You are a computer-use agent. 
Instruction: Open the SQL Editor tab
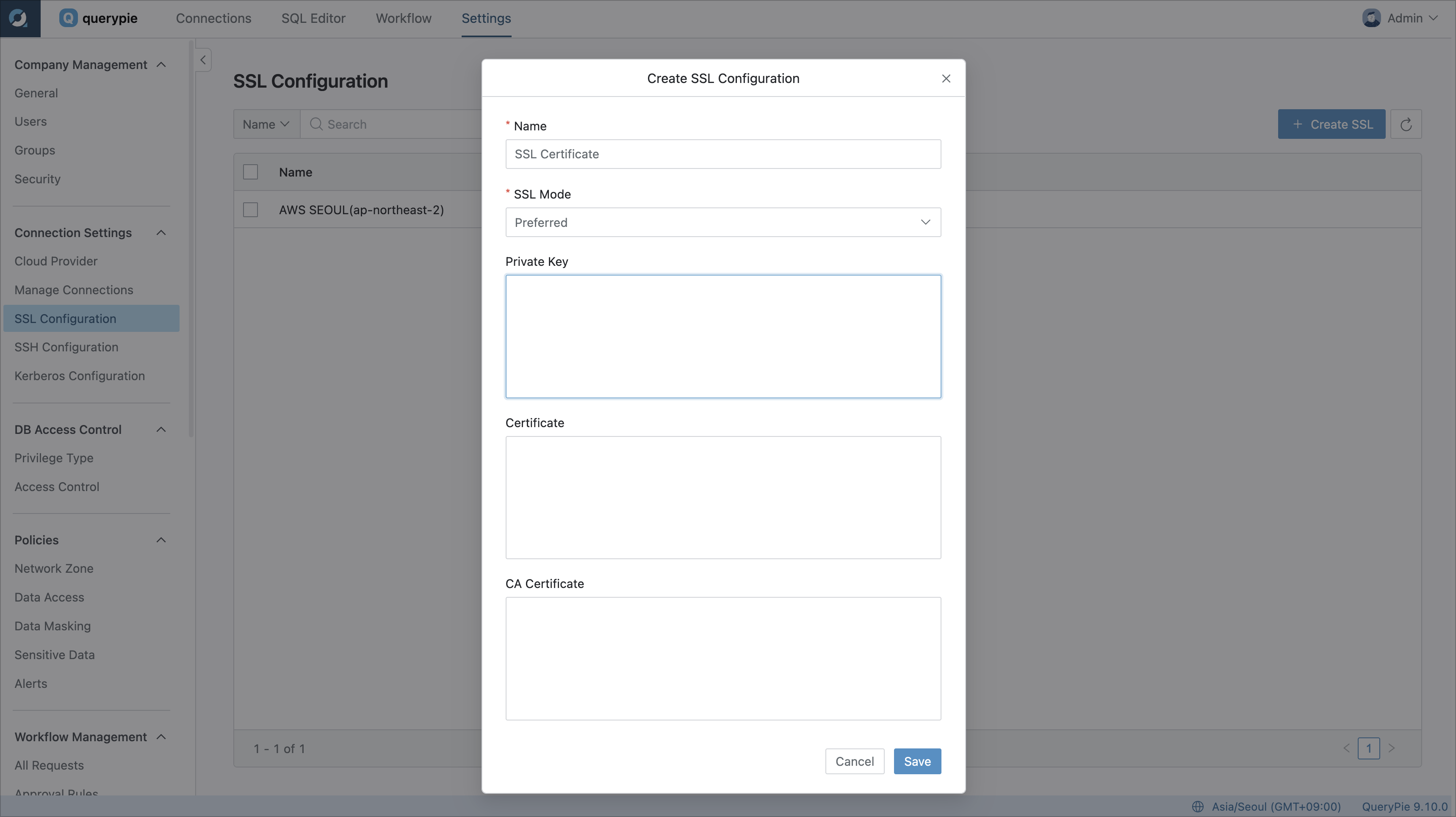click(x=313, y=18)
